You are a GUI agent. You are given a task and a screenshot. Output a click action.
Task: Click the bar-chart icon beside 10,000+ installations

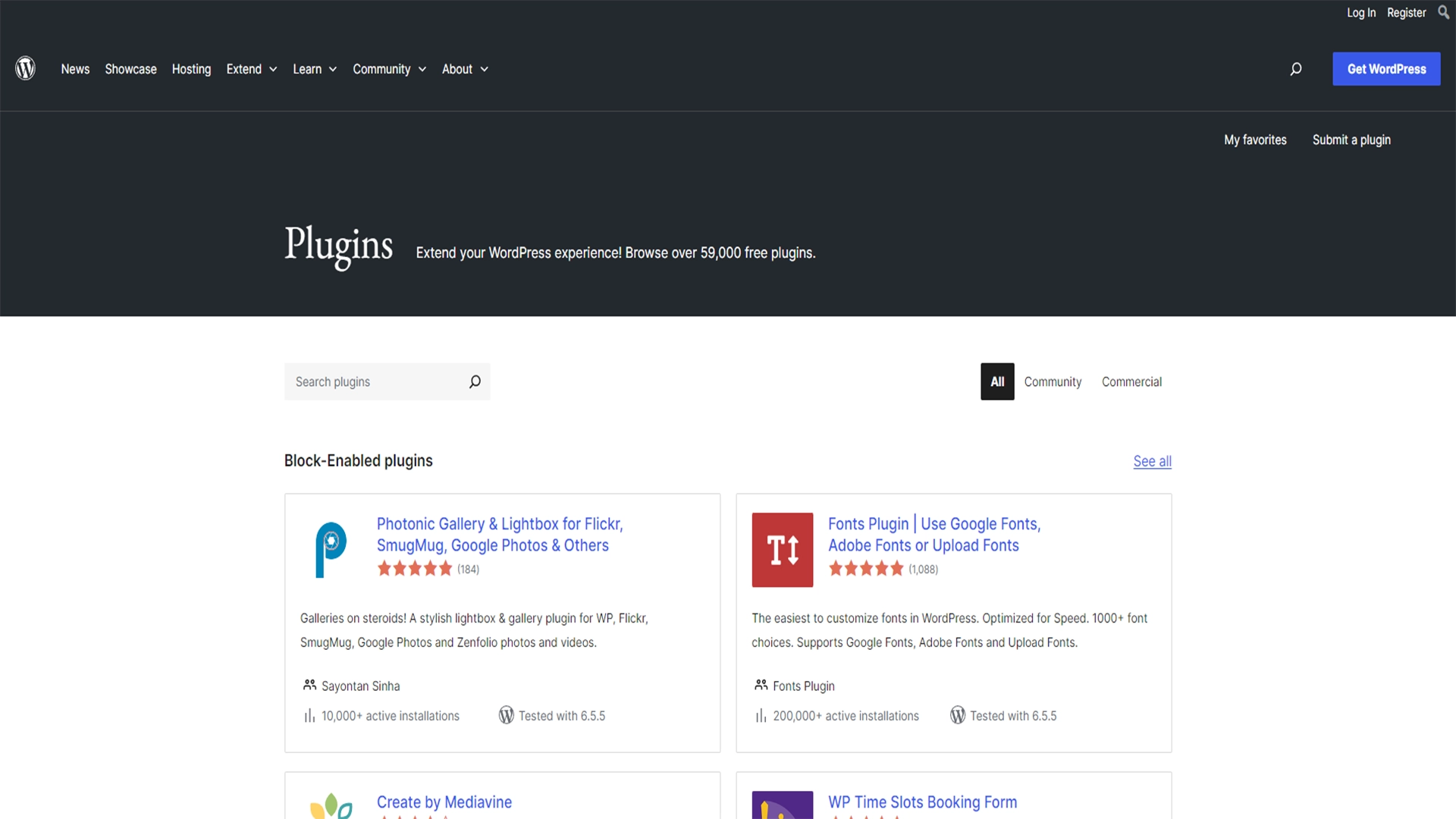pos(309,716)
